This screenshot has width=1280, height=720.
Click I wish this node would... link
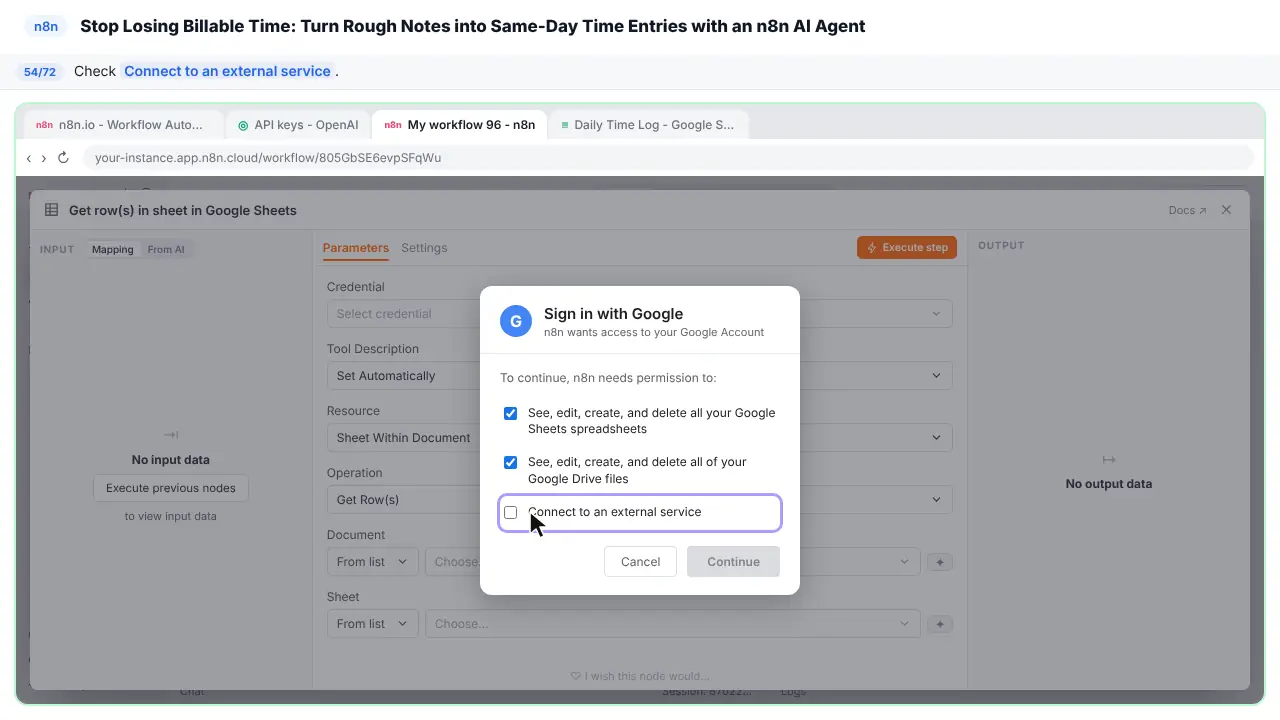(640, 676)
